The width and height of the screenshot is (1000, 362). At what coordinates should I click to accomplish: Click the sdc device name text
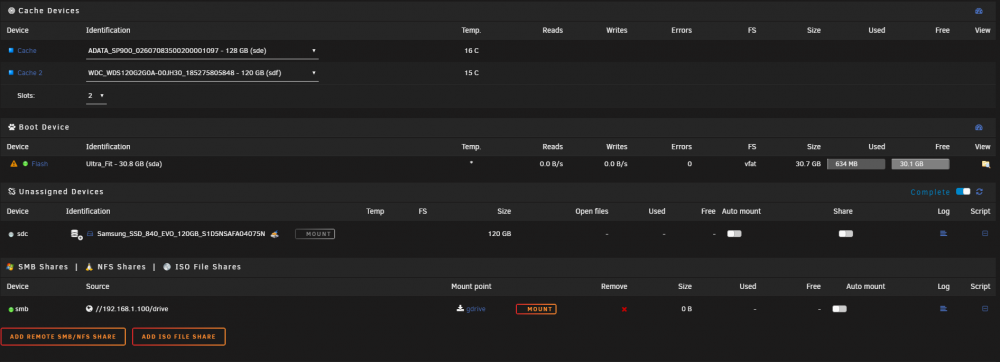(22, 234)
